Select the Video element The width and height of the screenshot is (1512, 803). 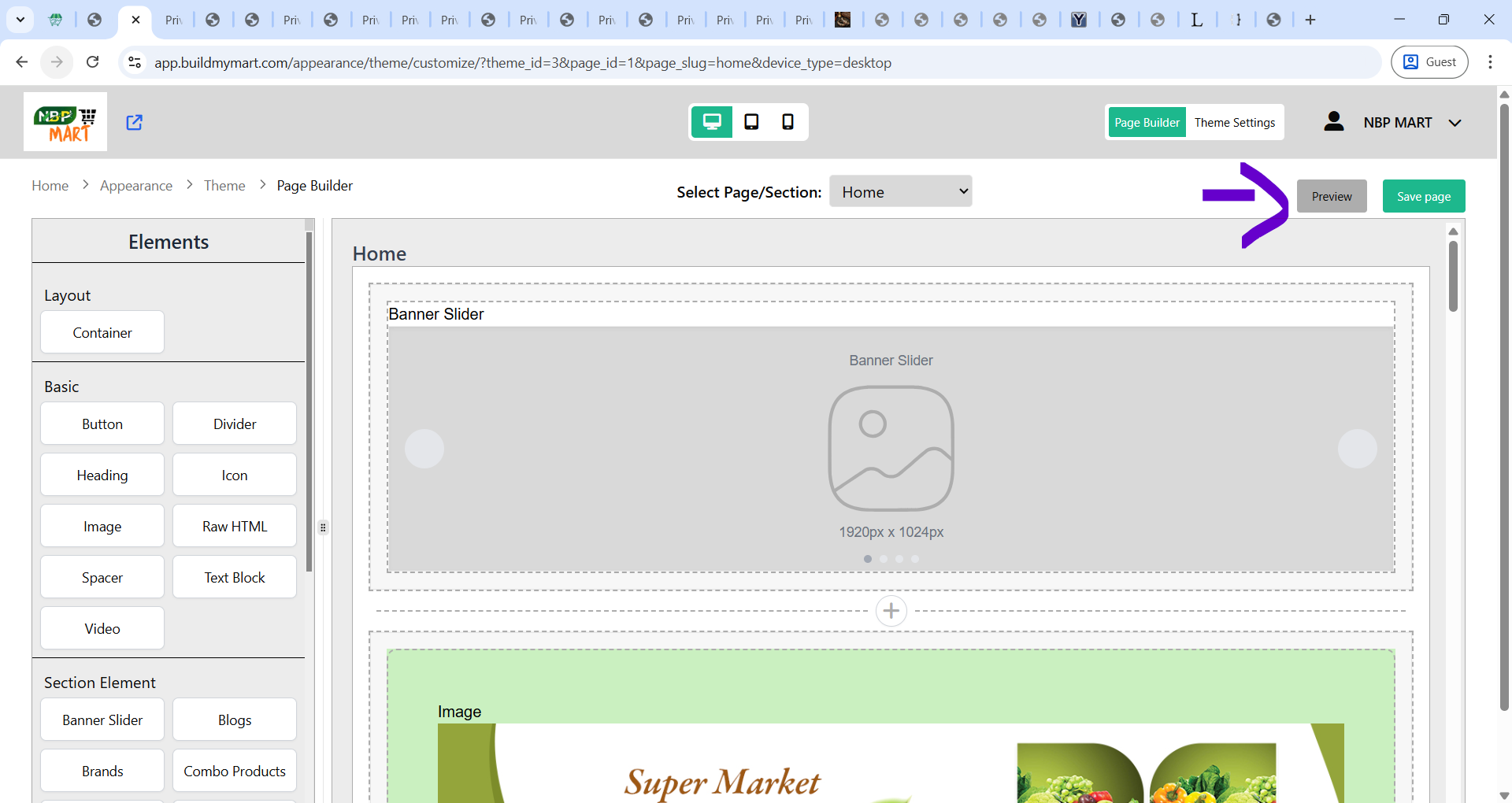(x=102, y=628)
